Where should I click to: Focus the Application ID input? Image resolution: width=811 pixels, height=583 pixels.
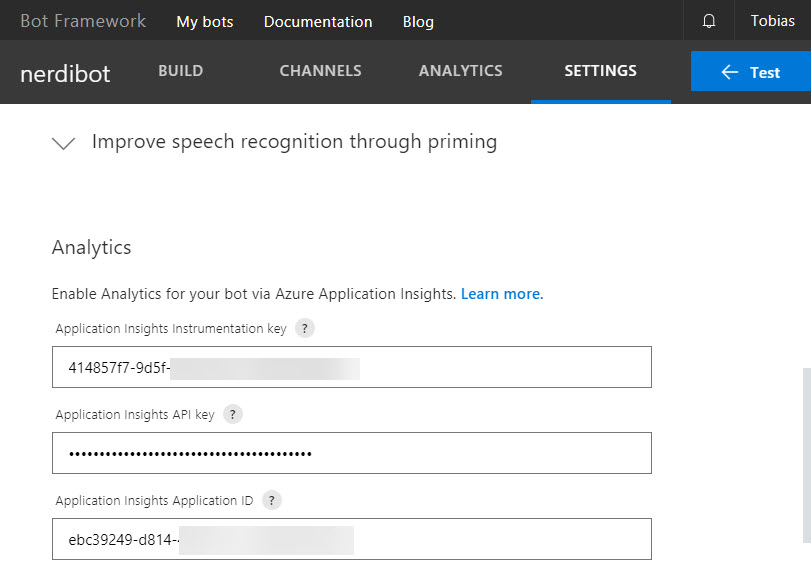point(352,539)
